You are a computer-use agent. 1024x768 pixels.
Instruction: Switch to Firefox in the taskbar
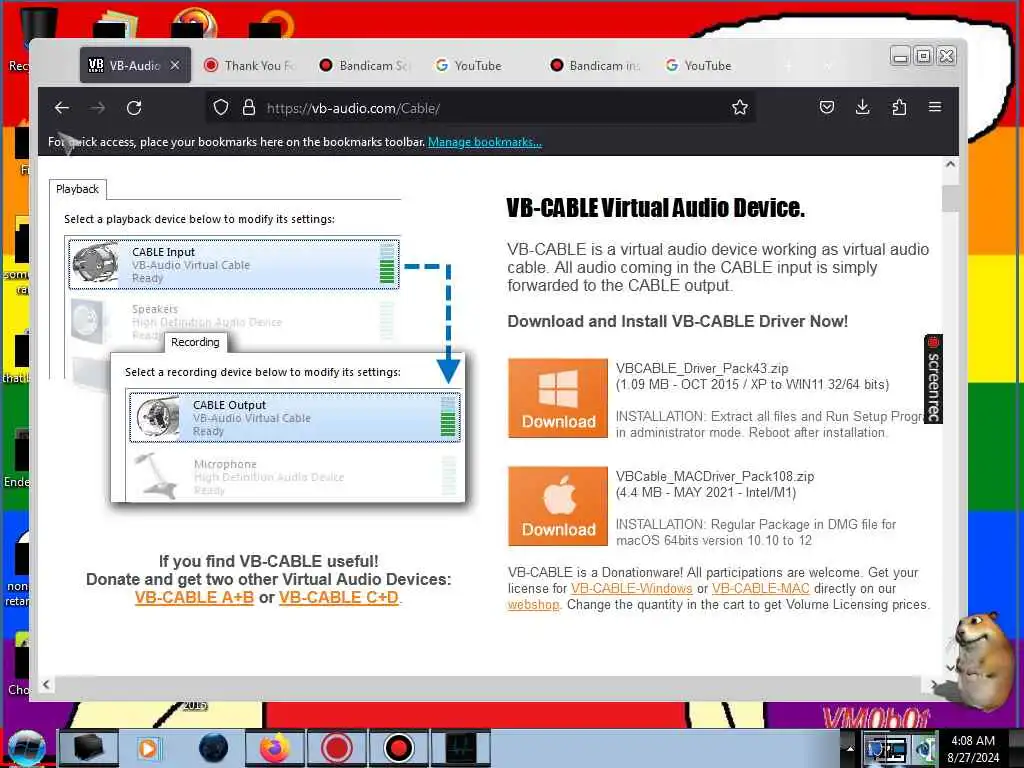click(275, 748)
